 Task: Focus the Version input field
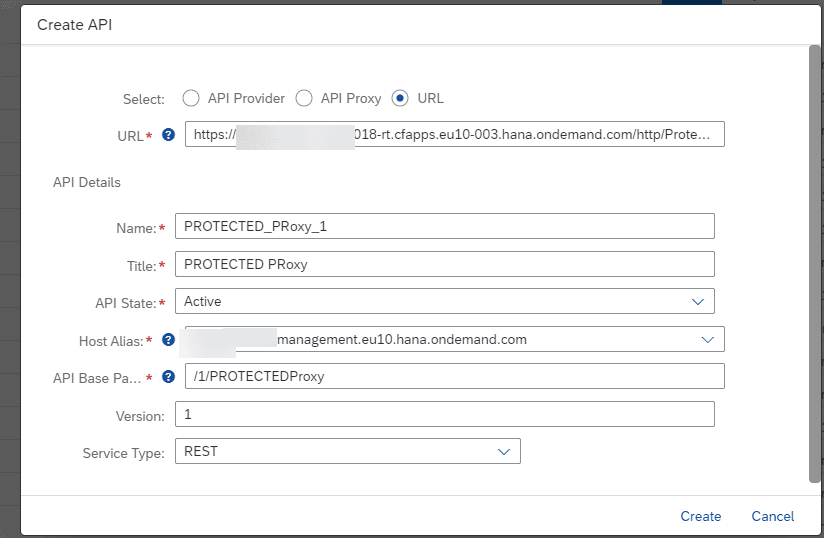point(445,414)
